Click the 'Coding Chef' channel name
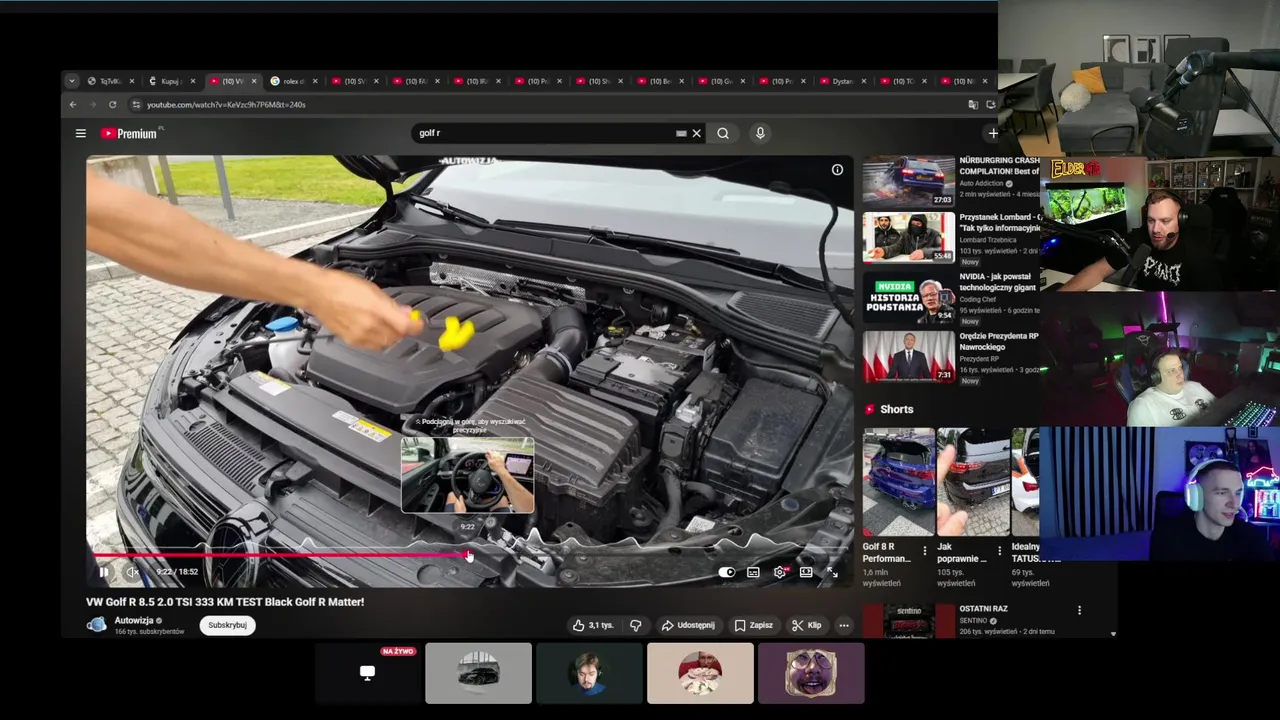The height and width of the screenshot is (720, 1280). pos(980,299)
